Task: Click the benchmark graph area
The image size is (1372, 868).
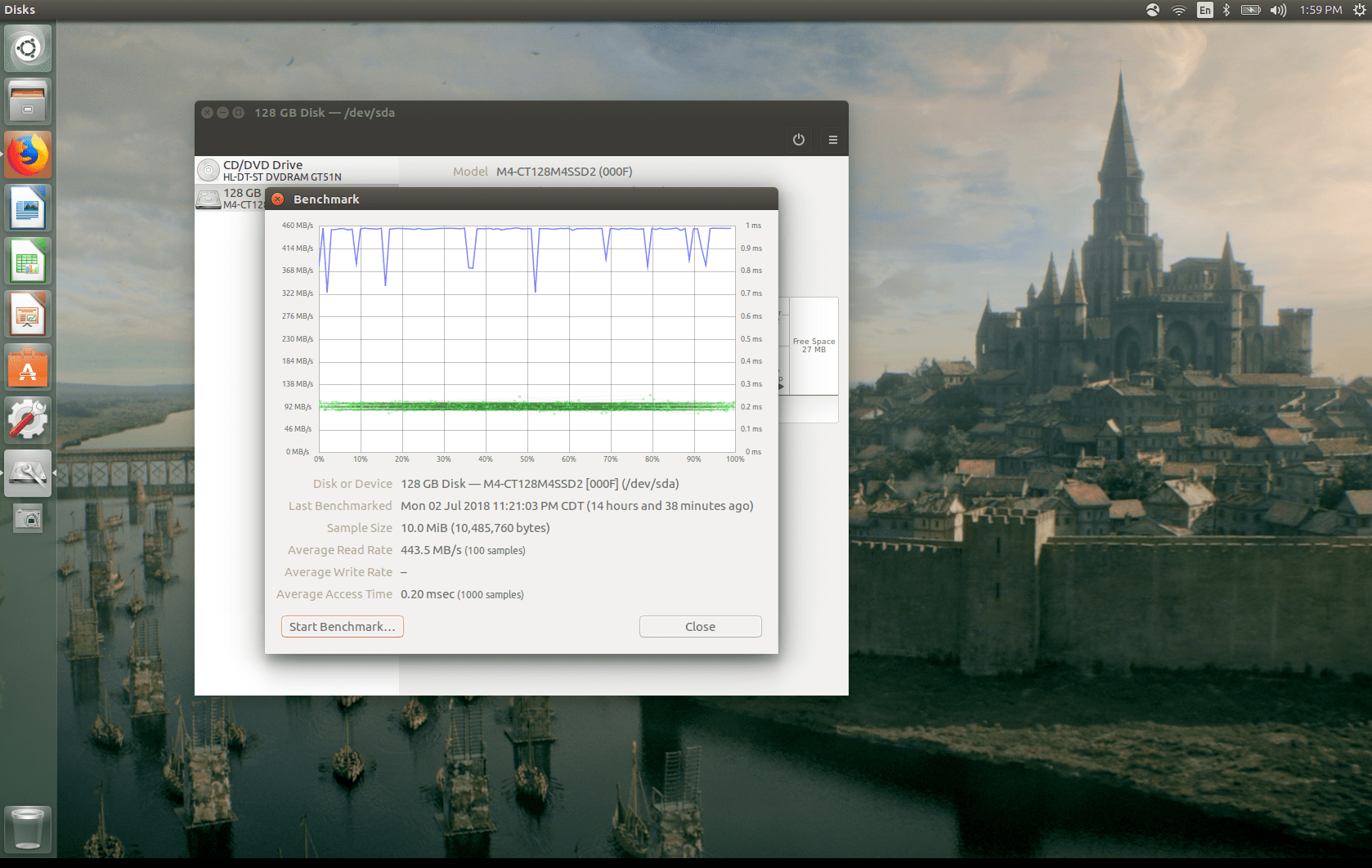Action: tap(527, 338)
